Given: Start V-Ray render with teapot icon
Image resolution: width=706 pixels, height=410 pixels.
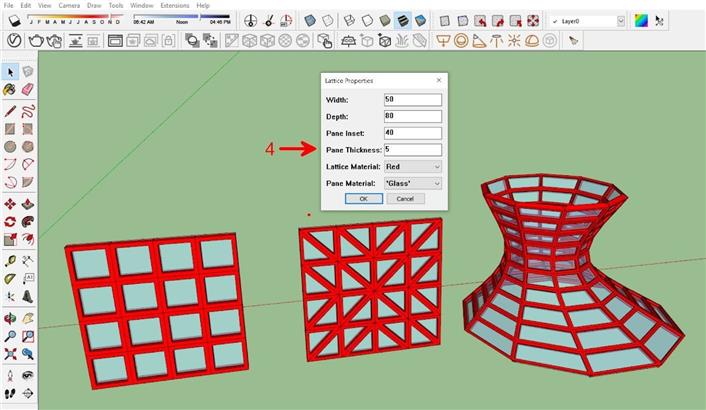Looking at the screenshot, I should coord(36,41).
